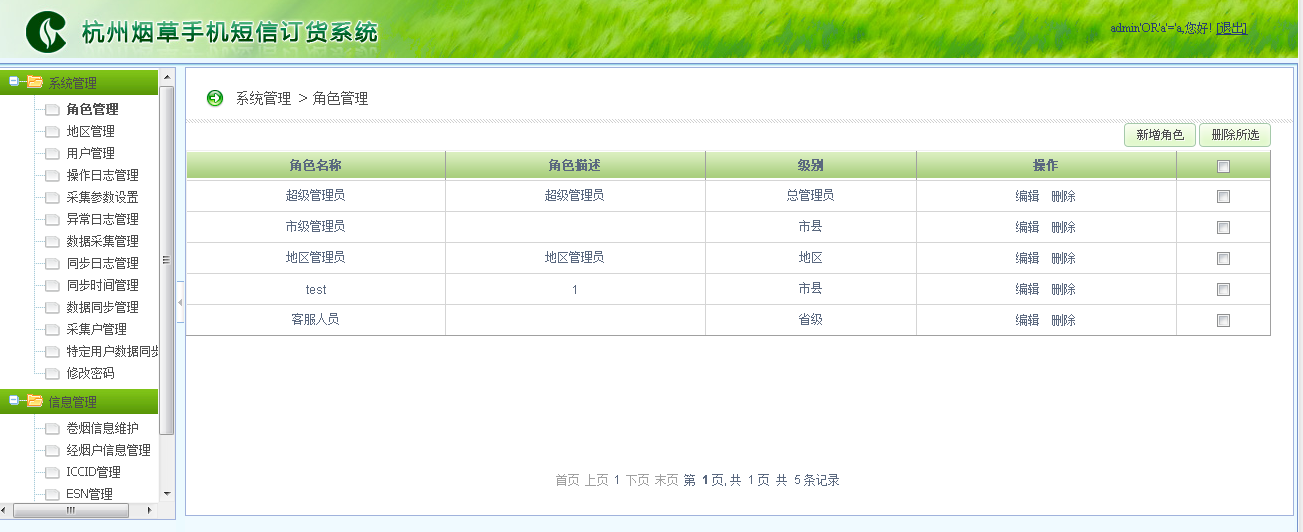Click the tobacco leaf logo icon
Screen dimensions: 1303x532
click(45, 32)
